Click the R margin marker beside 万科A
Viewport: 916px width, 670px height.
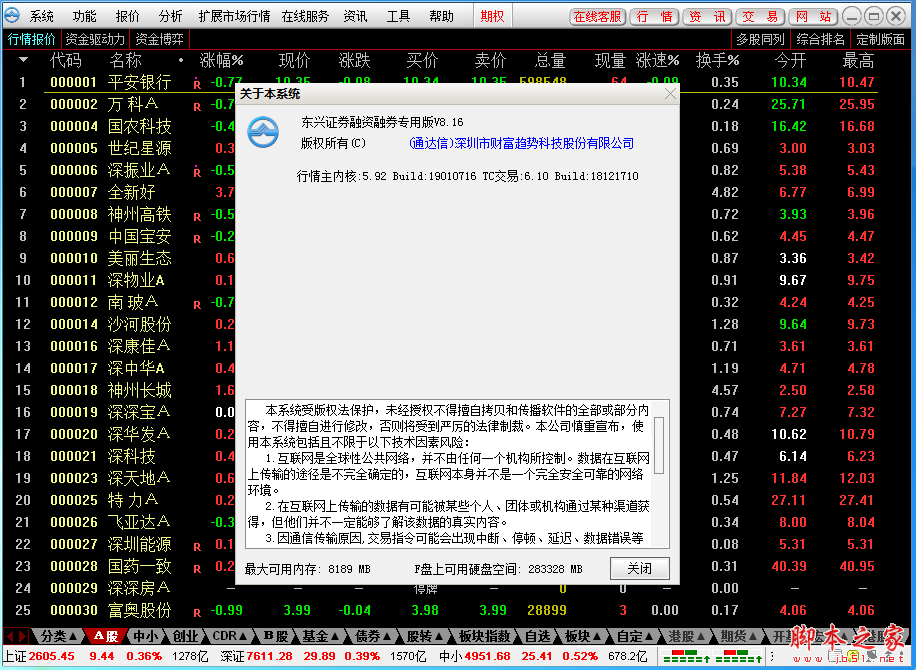tap(197, 107)
